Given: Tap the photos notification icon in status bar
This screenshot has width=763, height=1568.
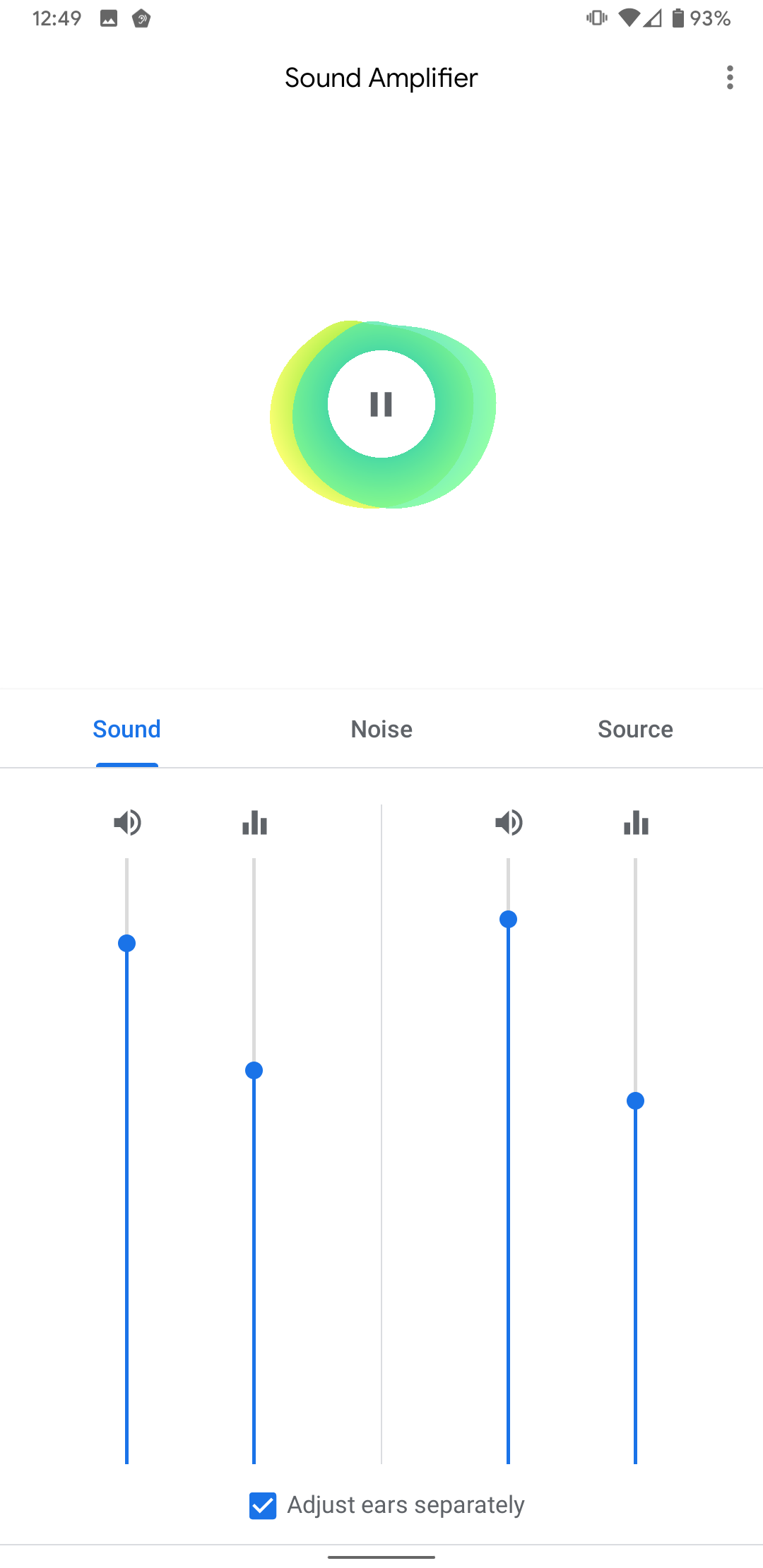Looking at the screenshot, I should (107, 19).
